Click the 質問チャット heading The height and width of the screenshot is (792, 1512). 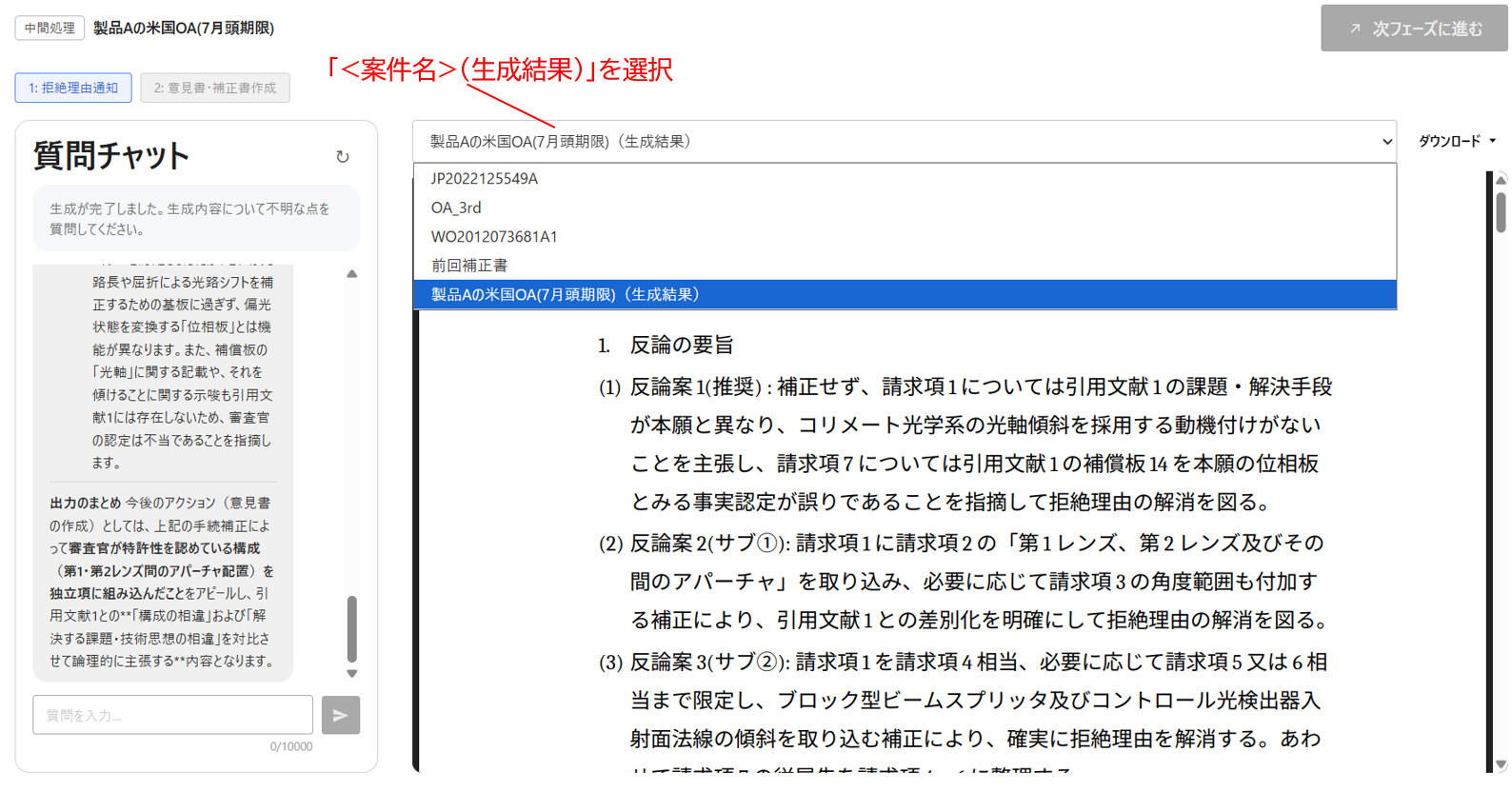[111, 156]
